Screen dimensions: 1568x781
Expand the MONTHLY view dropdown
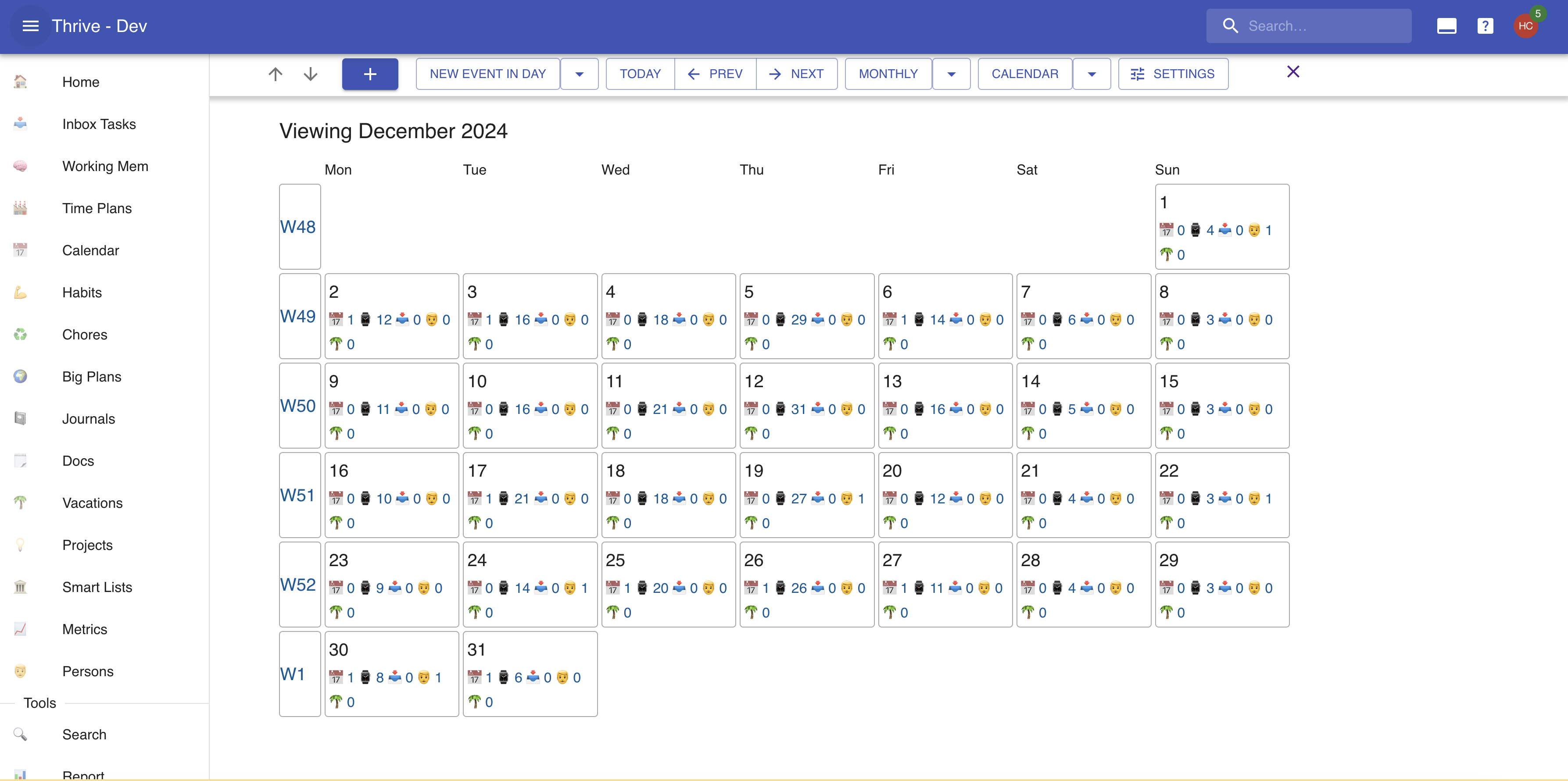[x=952, y=74]
